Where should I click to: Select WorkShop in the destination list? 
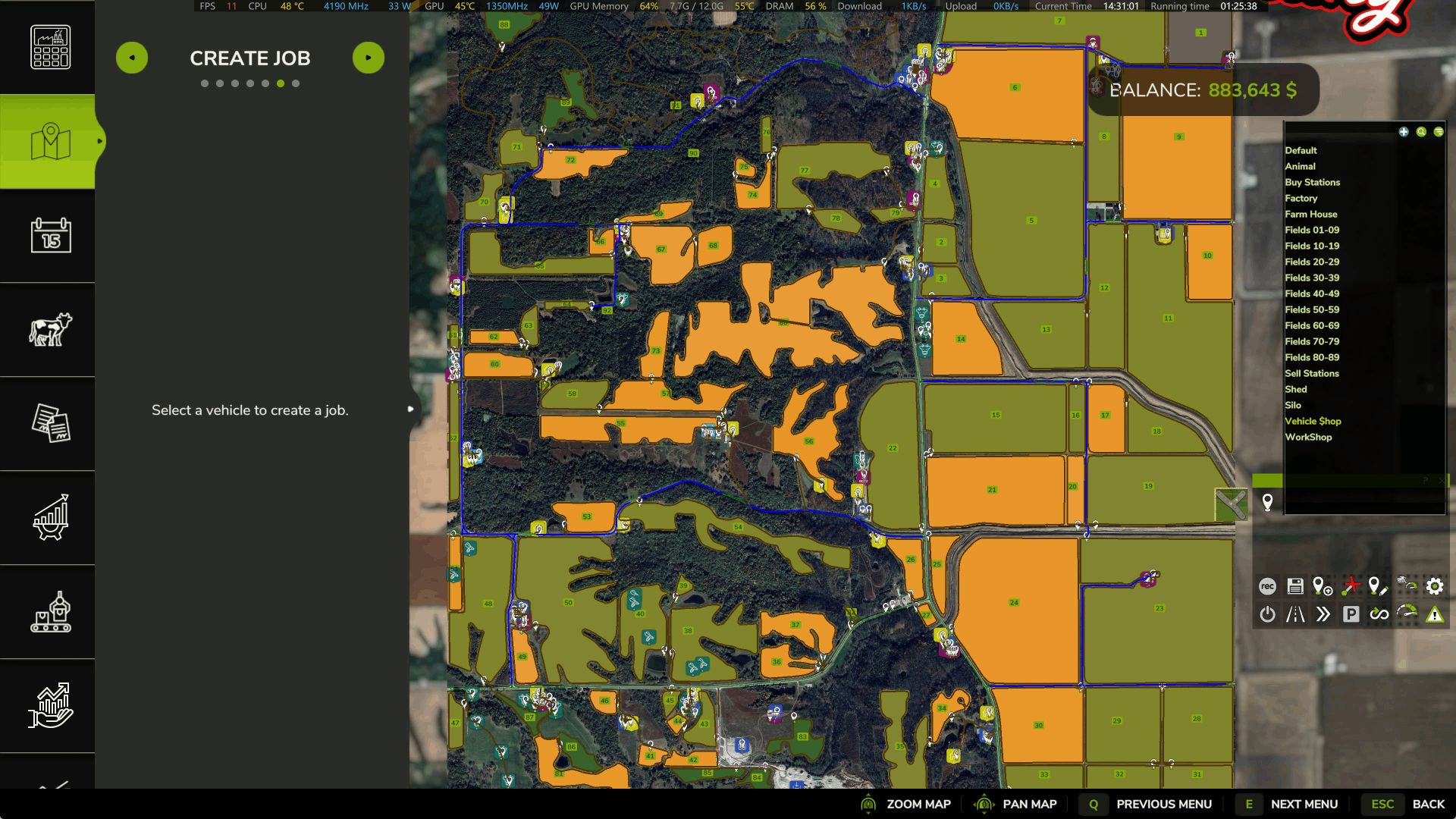point(1308,437)
